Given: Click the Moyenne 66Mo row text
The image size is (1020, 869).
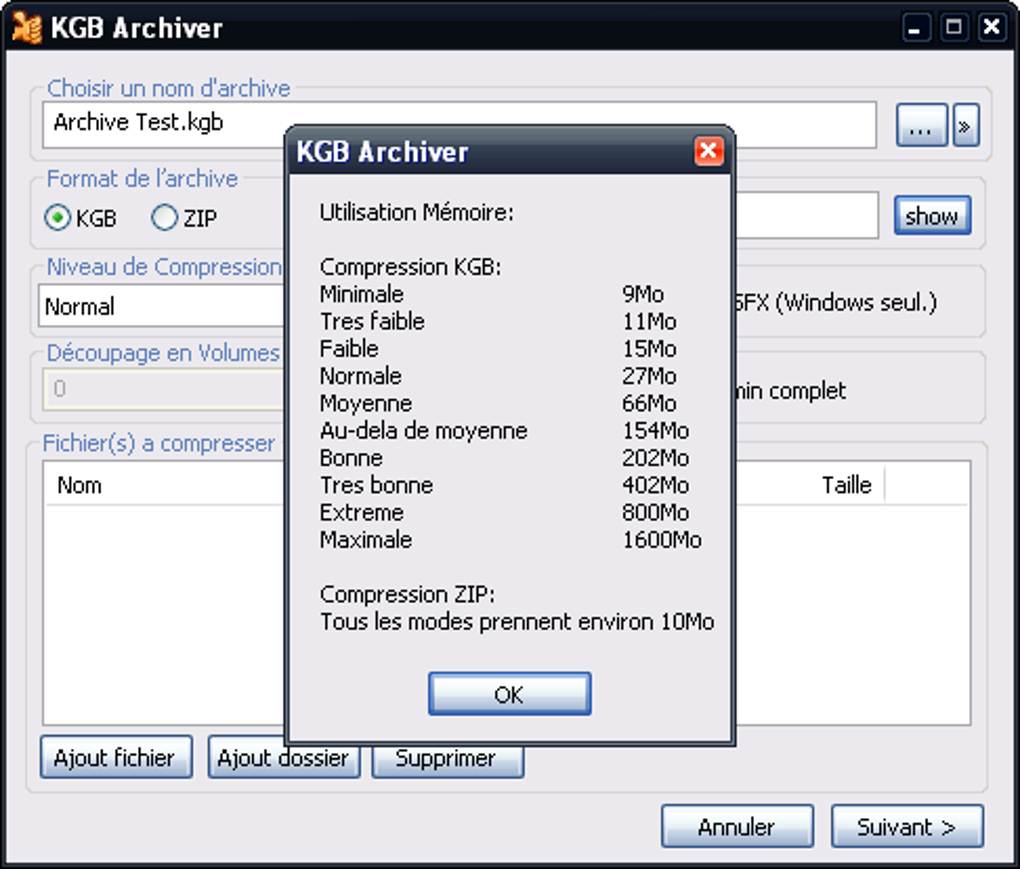Looking at the screenshot, I should [498, 403].
